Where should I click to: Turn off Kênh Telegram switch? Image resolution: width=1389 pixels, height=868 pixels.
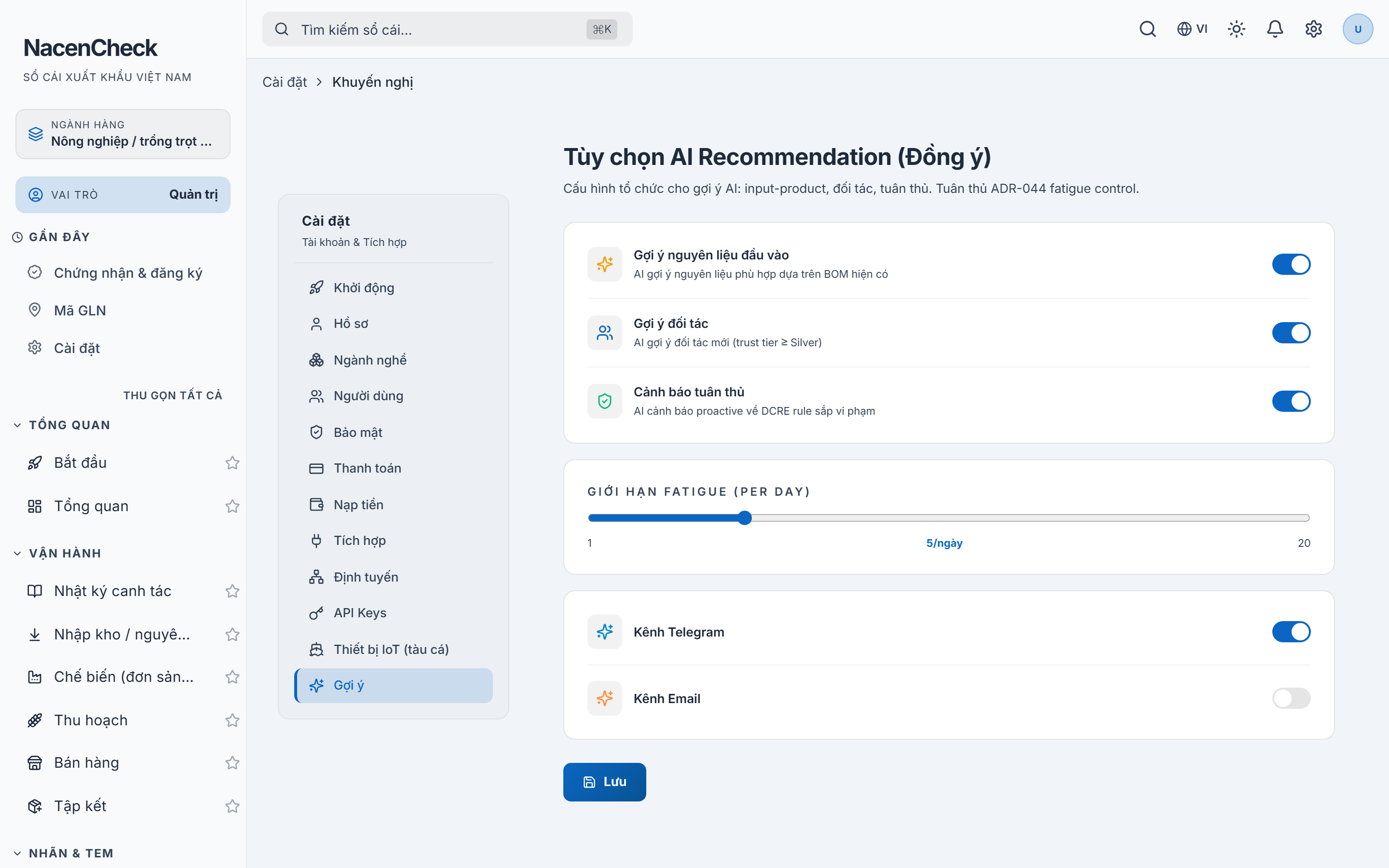(x=1291, y=632)
